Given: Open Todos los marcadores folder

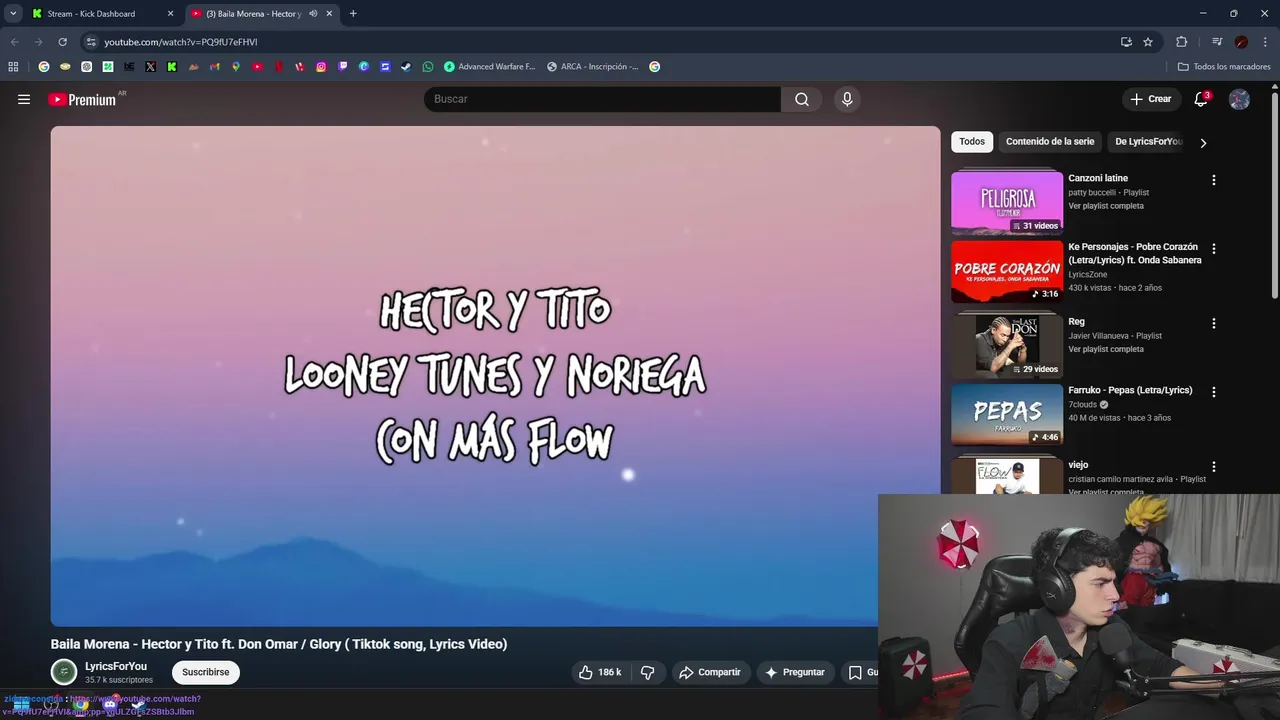Looking at the screenshot, I should point(1224,67).
